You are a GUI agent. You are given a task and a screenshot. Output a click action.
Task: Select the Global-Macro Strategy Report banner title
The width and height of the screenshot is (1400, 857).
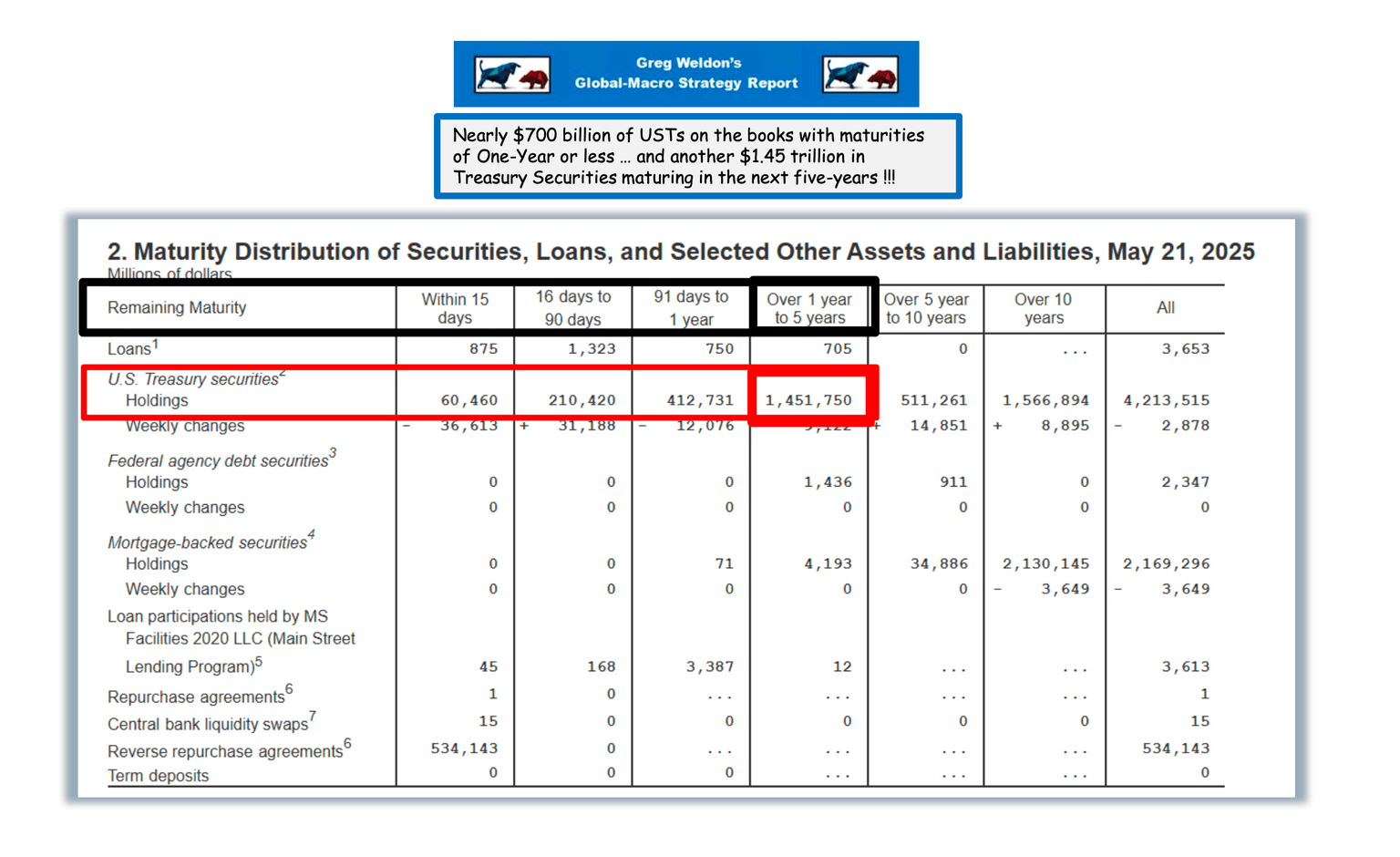686,73
